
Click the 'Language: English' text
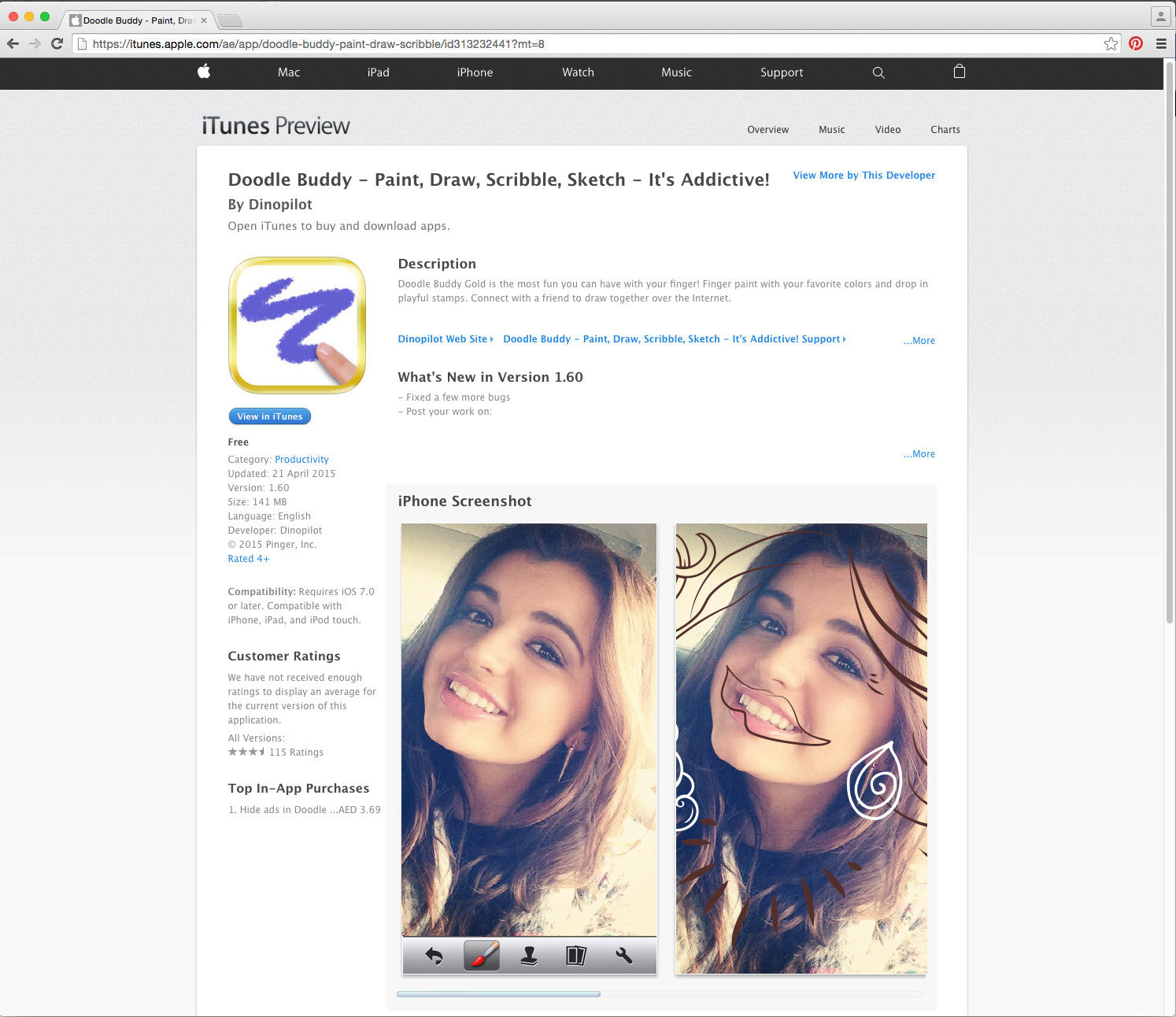(x=269, y=516)
